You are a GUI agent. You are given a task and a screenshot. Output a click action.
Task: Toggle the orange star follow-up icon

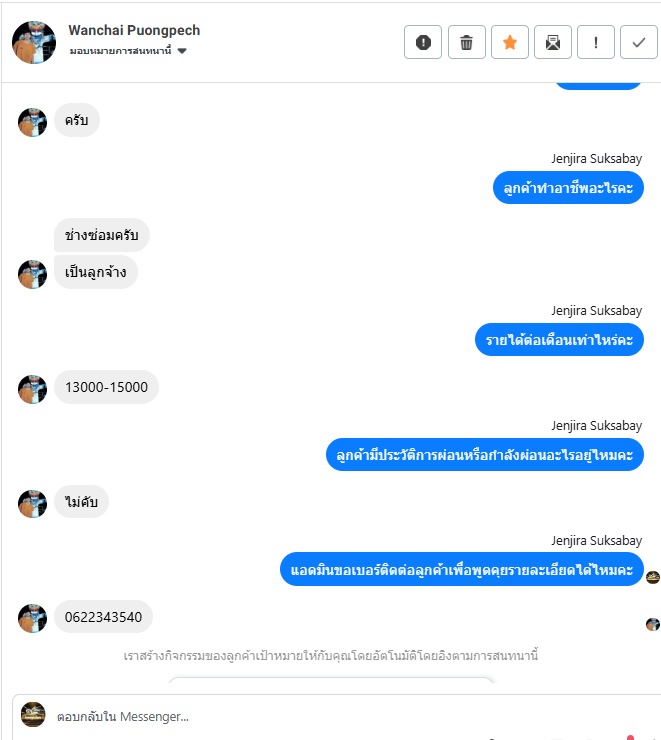click(x=510, y=42)
